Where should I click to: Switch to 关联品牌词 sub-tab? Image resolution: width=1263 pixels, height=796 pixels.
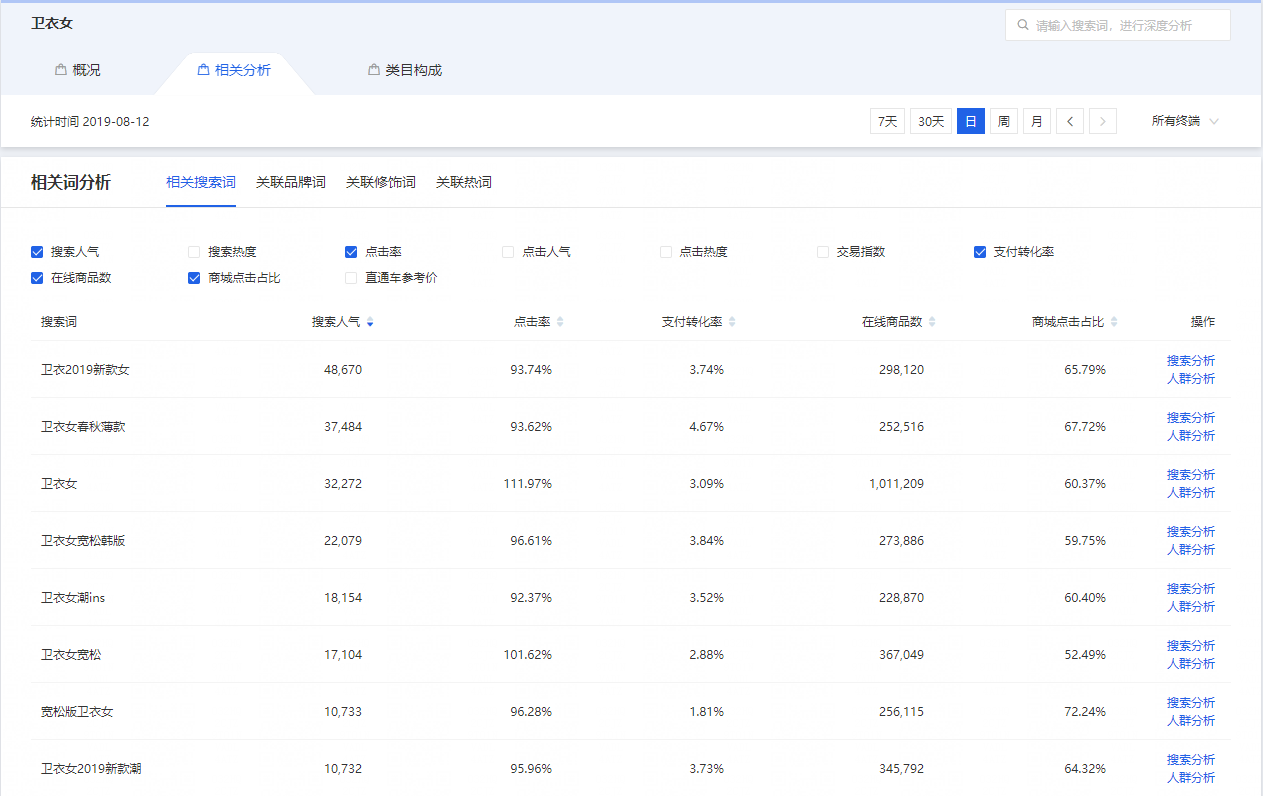[291, 183]
